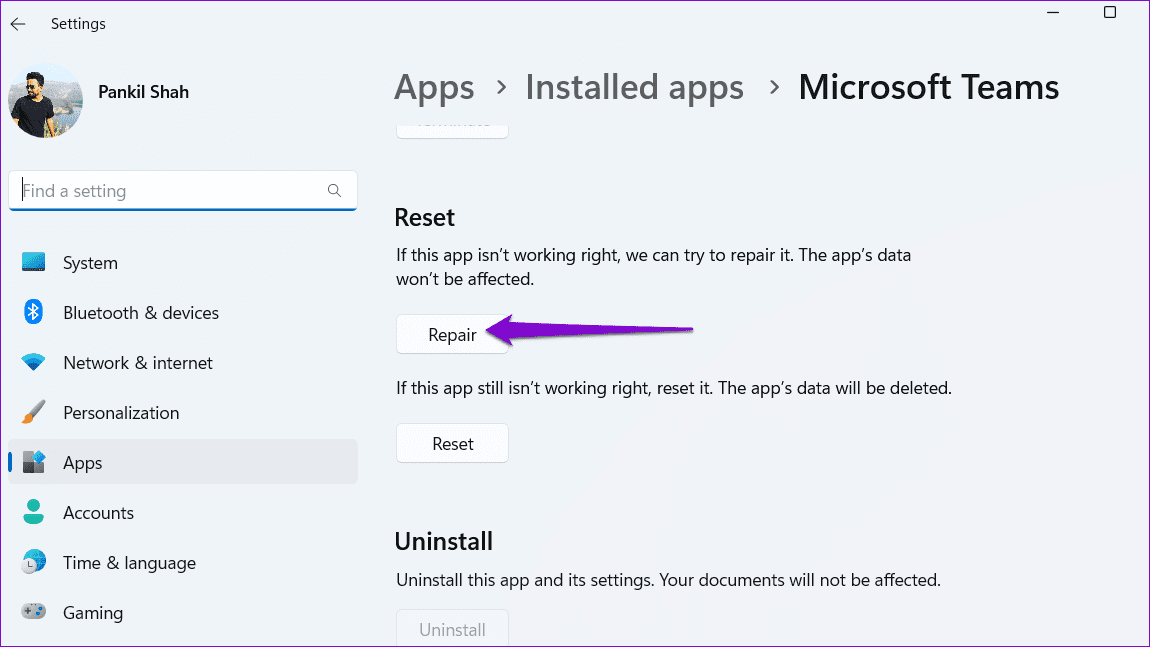Click the System monitor icon in sidebar
The width and height of the screenshot is (1150, 647).
(x=34, y=263)
